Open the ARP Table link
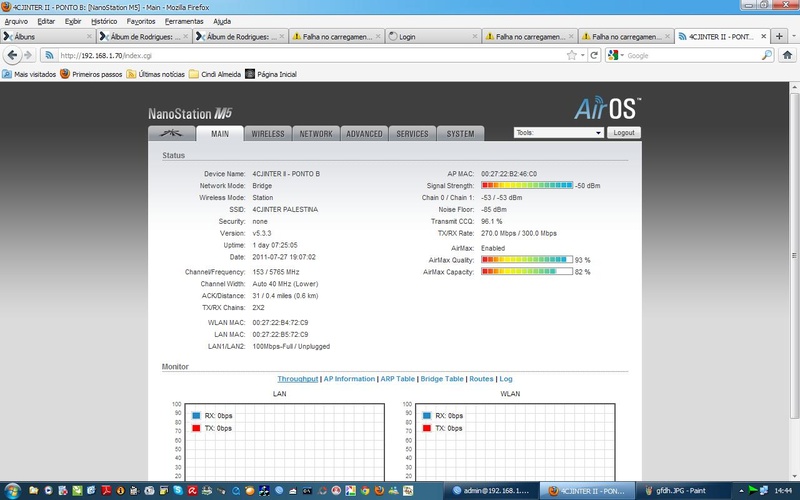The height and width of the screenshot is (500, 800). click(x=397, y=379)
